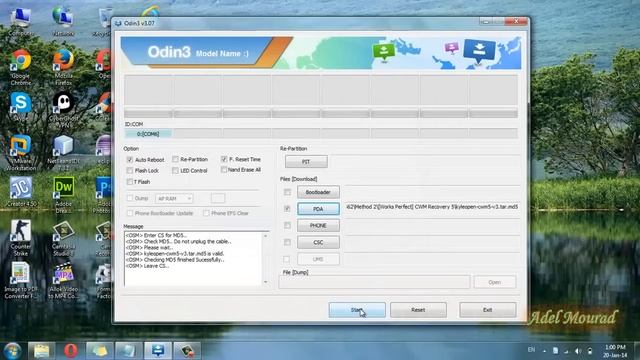The image size is (640, 360).
Task: Open Windows Explorer from the taskbar
Action: (41, 351)
